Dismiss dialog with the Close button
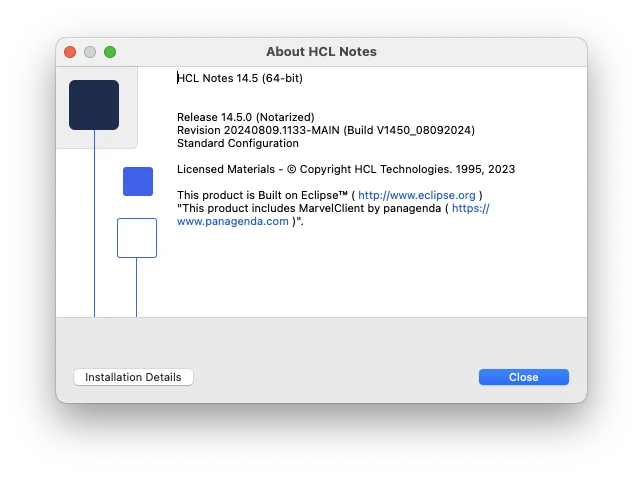643x477 pixels. [x=524, y=377]
